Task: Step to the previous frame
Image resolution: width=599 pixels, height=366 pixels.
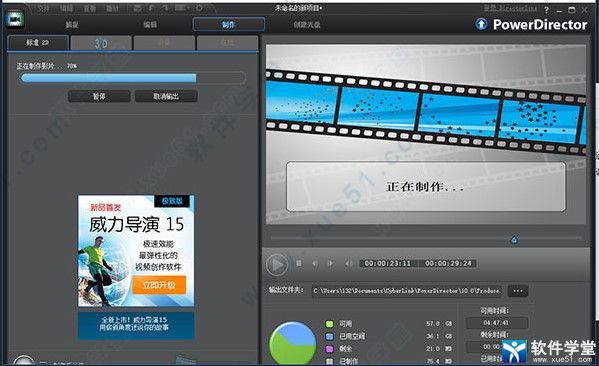Action: [315, 263]
